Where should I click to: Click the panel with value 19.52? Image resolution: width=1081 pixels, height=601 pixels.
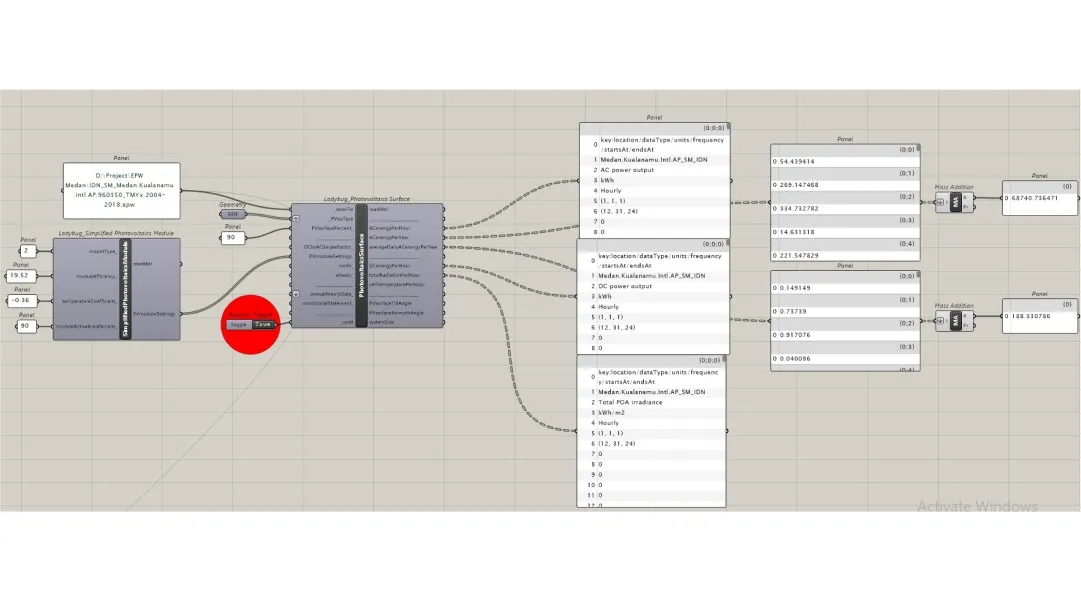tap(20, 276)
